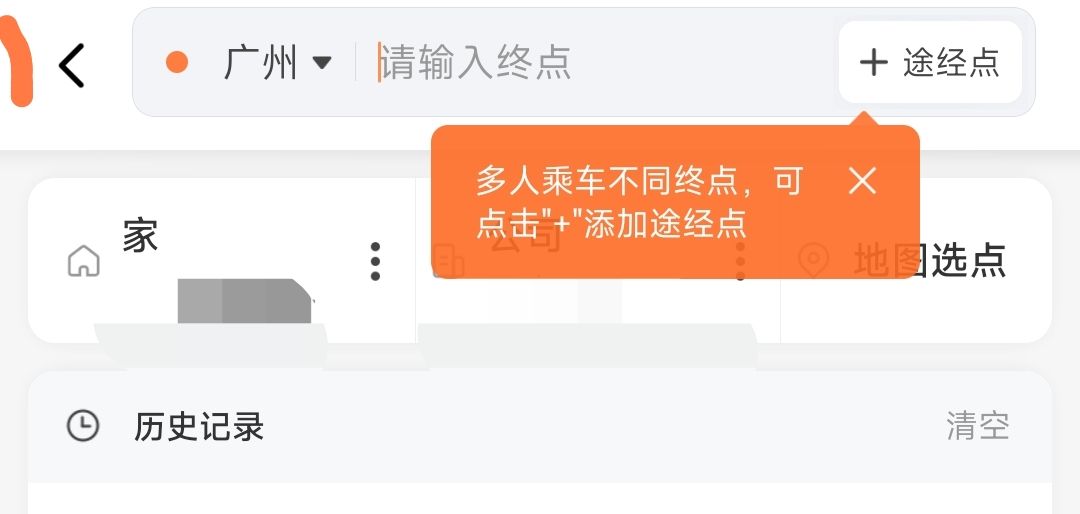Open the three-dot menu beside 家

[x=375, y=261]
